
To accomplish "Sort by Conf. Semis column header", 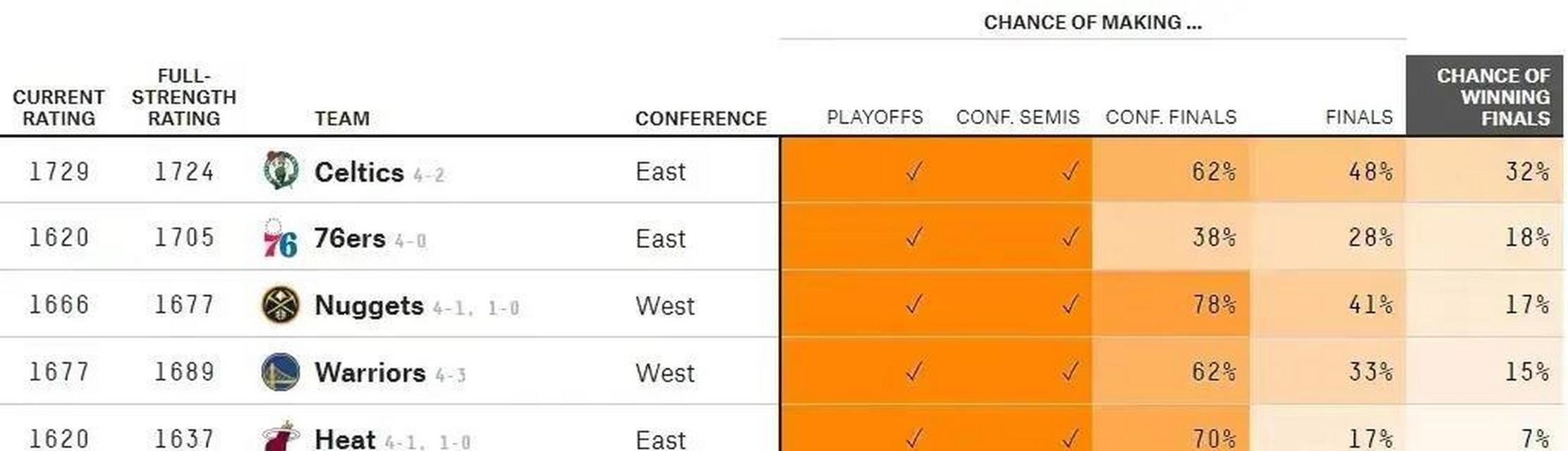I will 1018,117.
